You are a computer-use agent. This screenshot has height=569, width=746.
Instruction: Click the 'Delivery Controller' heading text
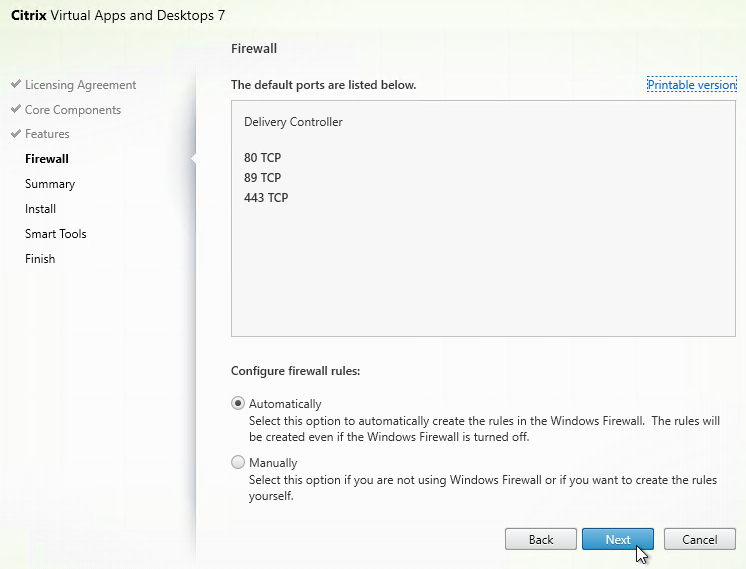[x=293, y=122]
